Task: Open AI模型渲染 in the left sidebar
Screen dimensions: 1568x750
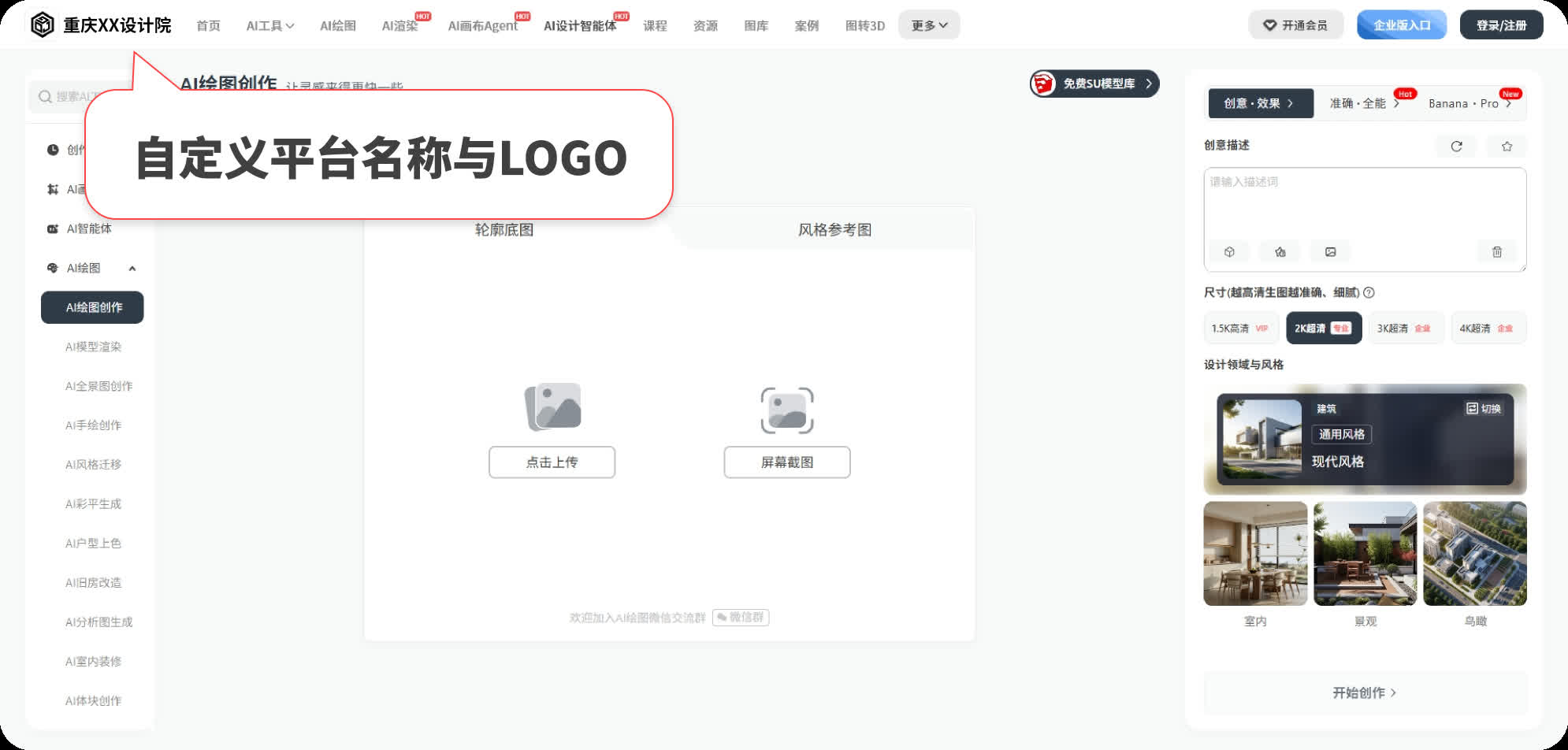Action: (93, 347)
